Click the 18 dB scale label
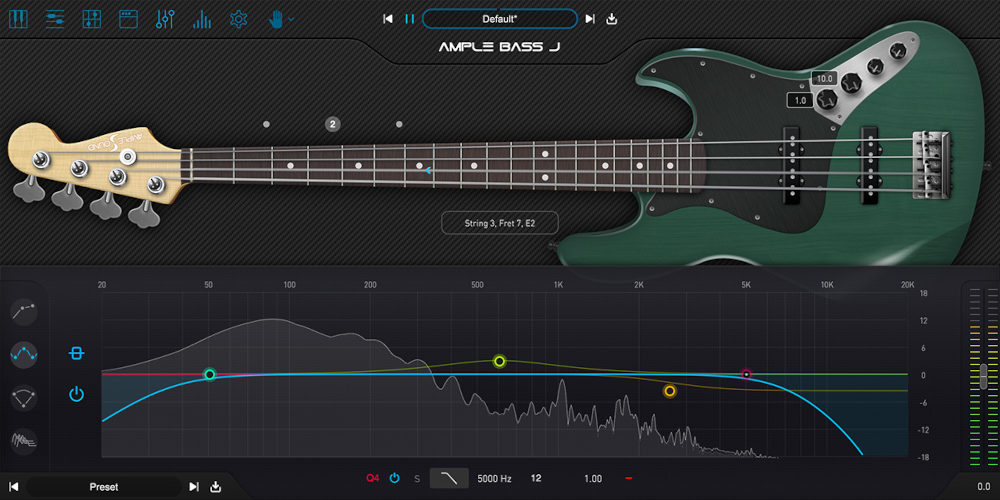 tap(923, 293)
